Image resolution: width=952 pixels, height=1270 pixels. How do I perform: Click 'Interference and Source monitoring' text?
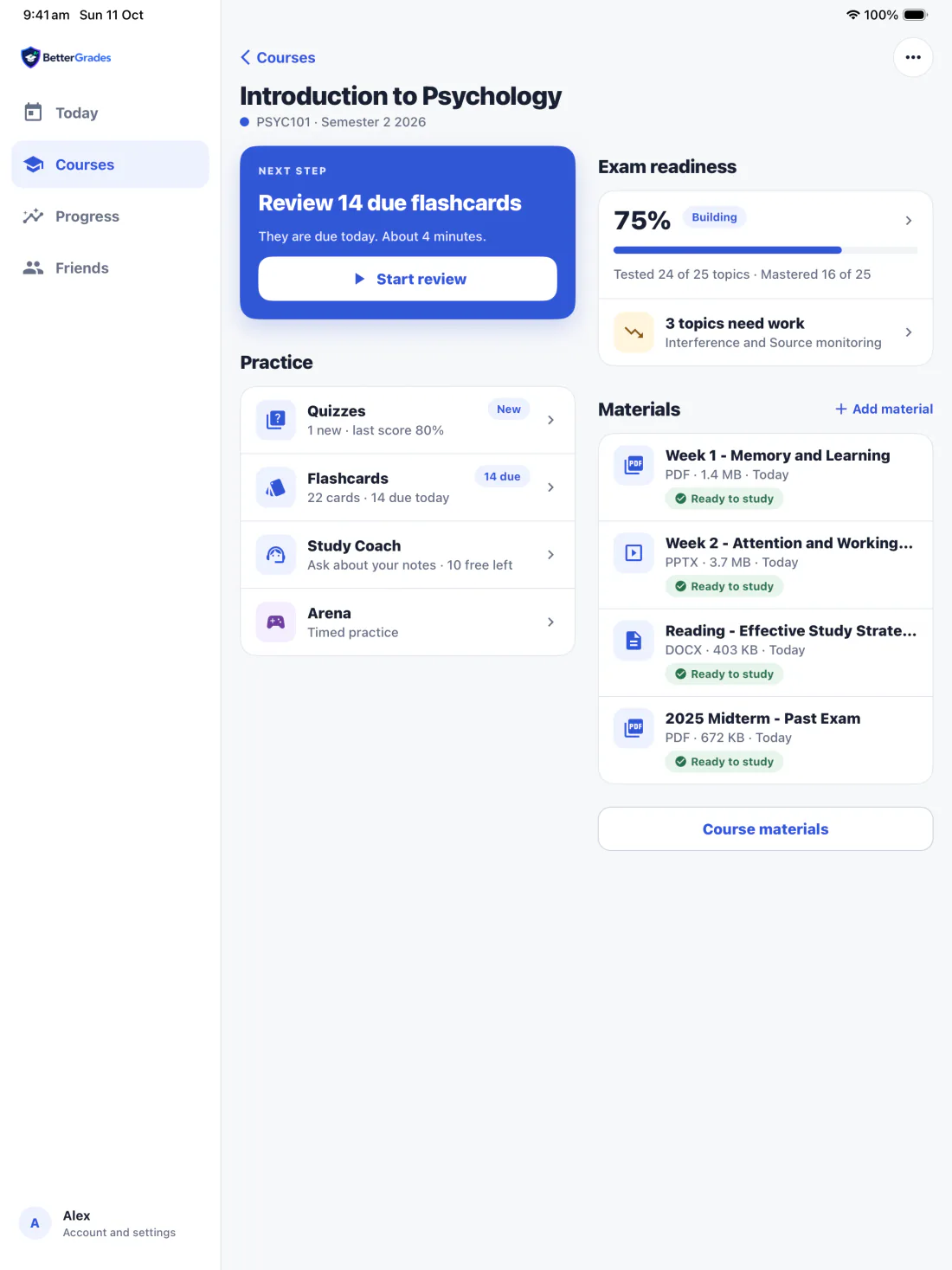(773, 343)
